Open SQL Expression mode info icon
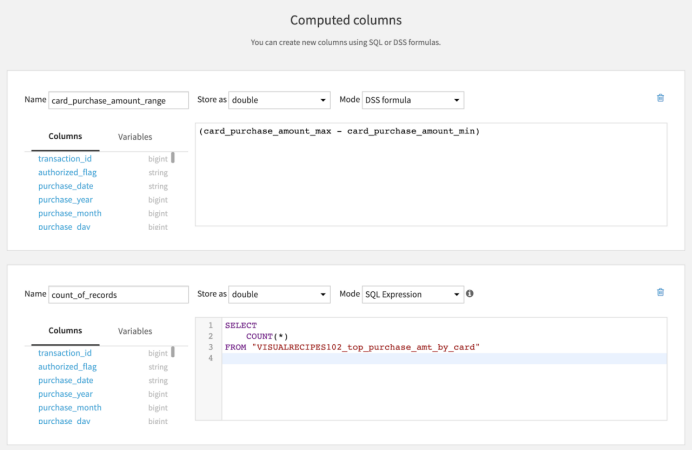This screenshot has height=450, width=692. 470,293
